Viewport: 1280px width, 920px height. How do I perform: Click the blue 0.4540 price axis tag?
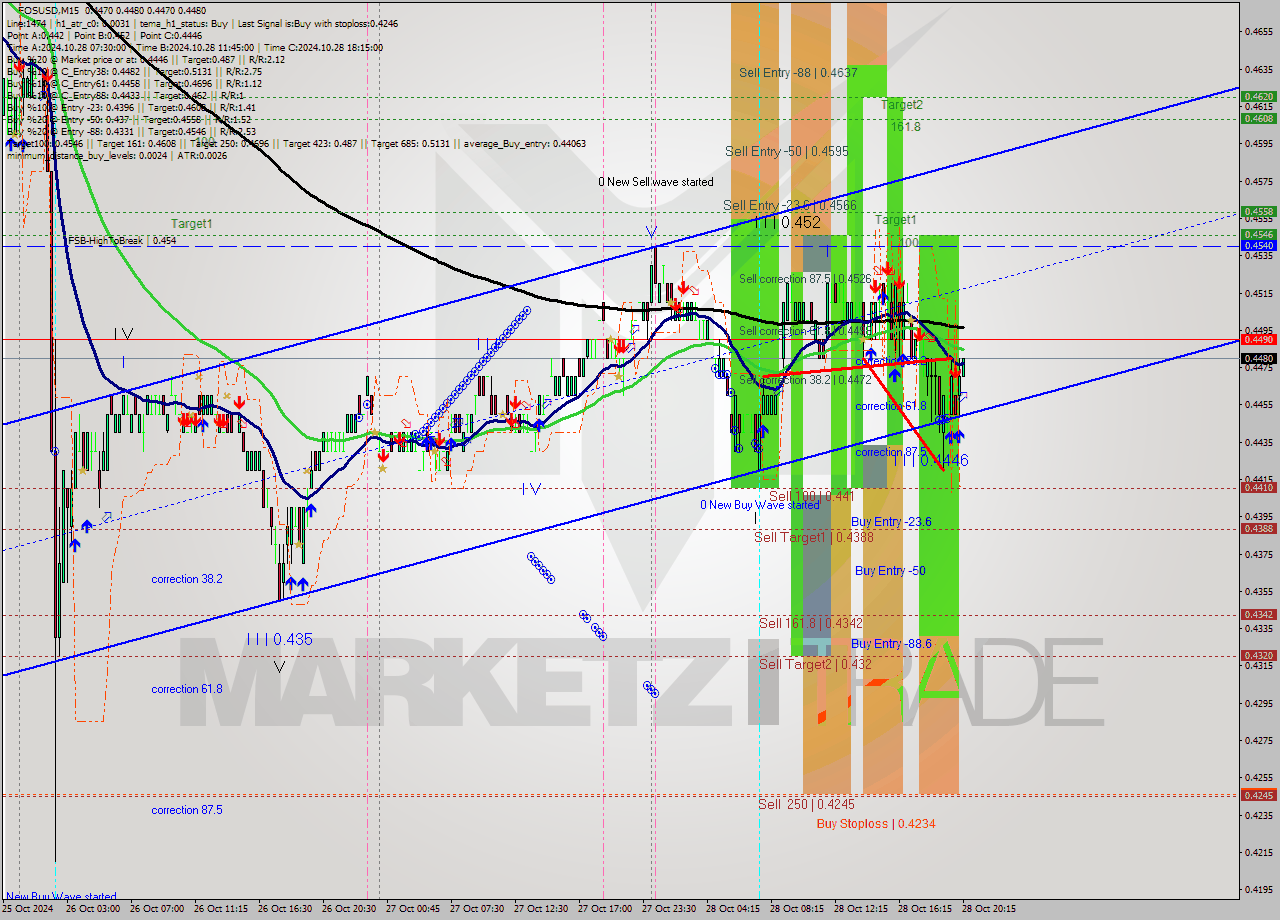[x=1258, y=245]
